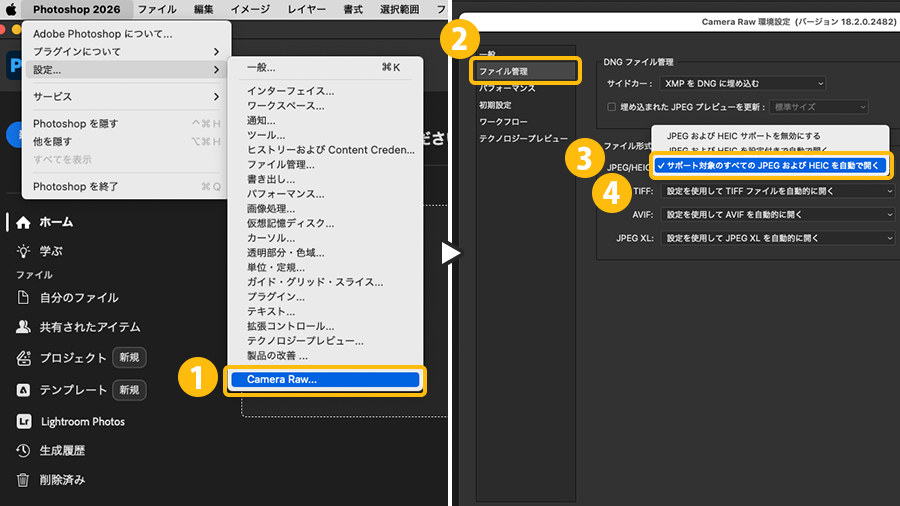Select ヒストリーおよび Content Credentials entry
Viewport: 900px width, 506px height.
tap(325, 150)
